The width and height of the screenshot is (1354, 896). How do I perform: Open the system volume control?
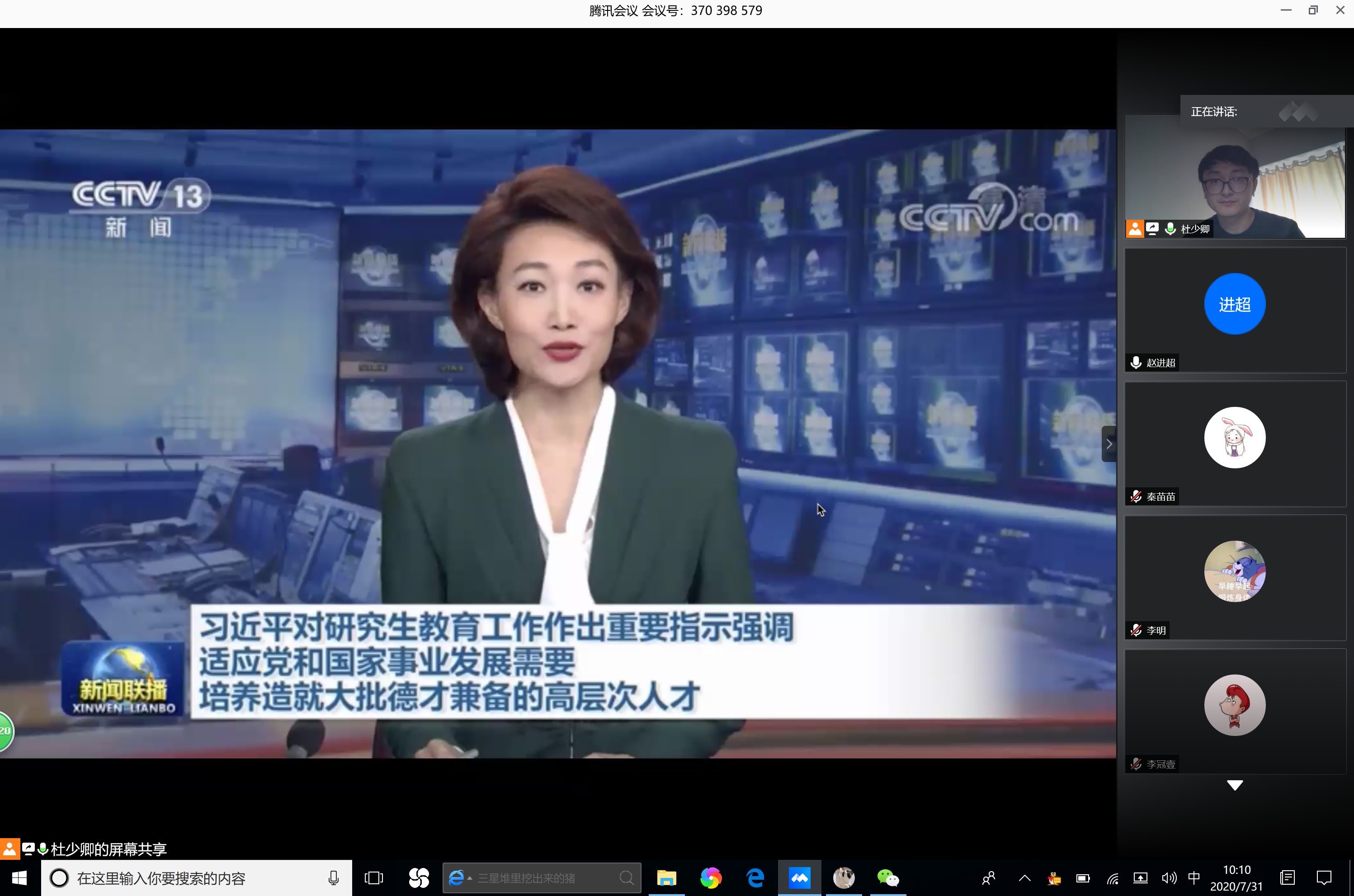(x=1168, y=878)
